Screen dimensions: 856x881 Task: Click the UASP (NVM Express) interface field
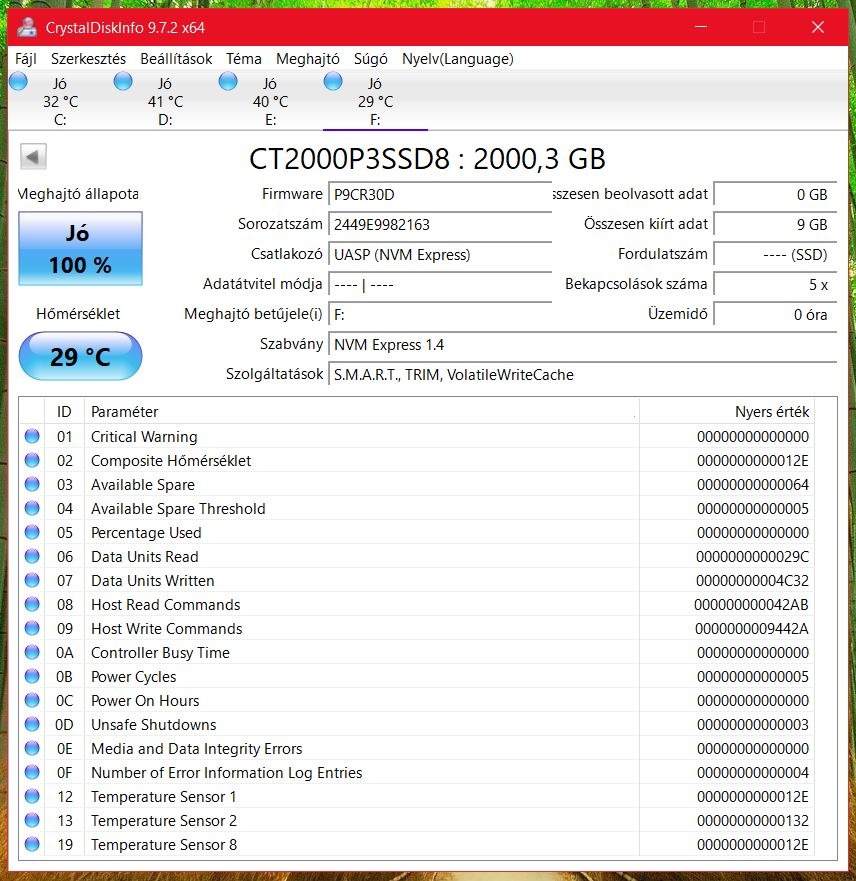coord(440,255)
